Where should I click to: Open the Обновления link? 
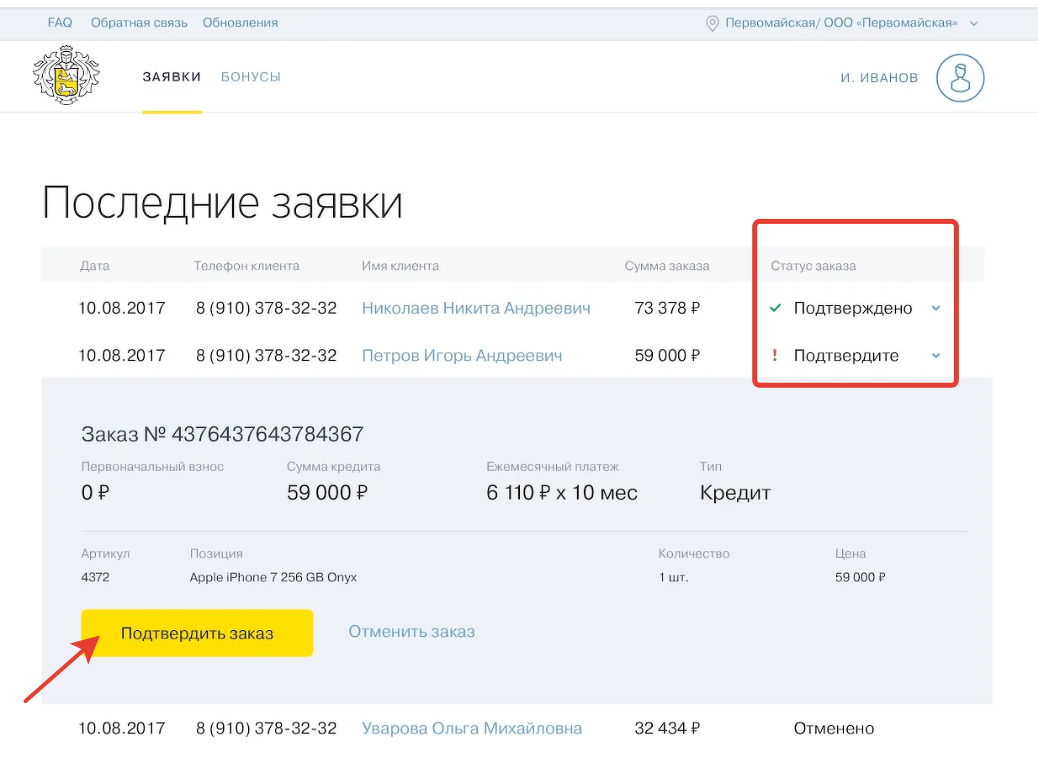[x=240, y=23]
